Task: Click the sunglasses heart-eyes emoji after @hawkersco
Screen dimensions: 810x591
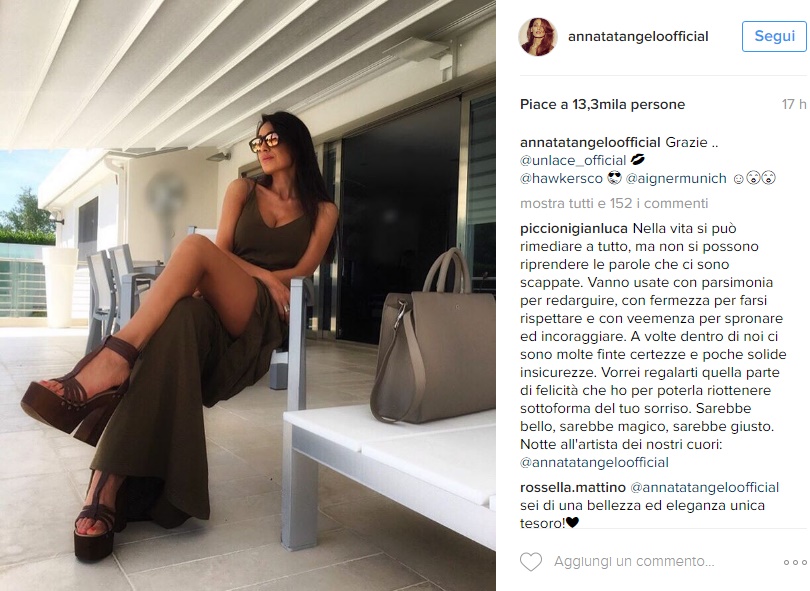Action: coord(614,179)
